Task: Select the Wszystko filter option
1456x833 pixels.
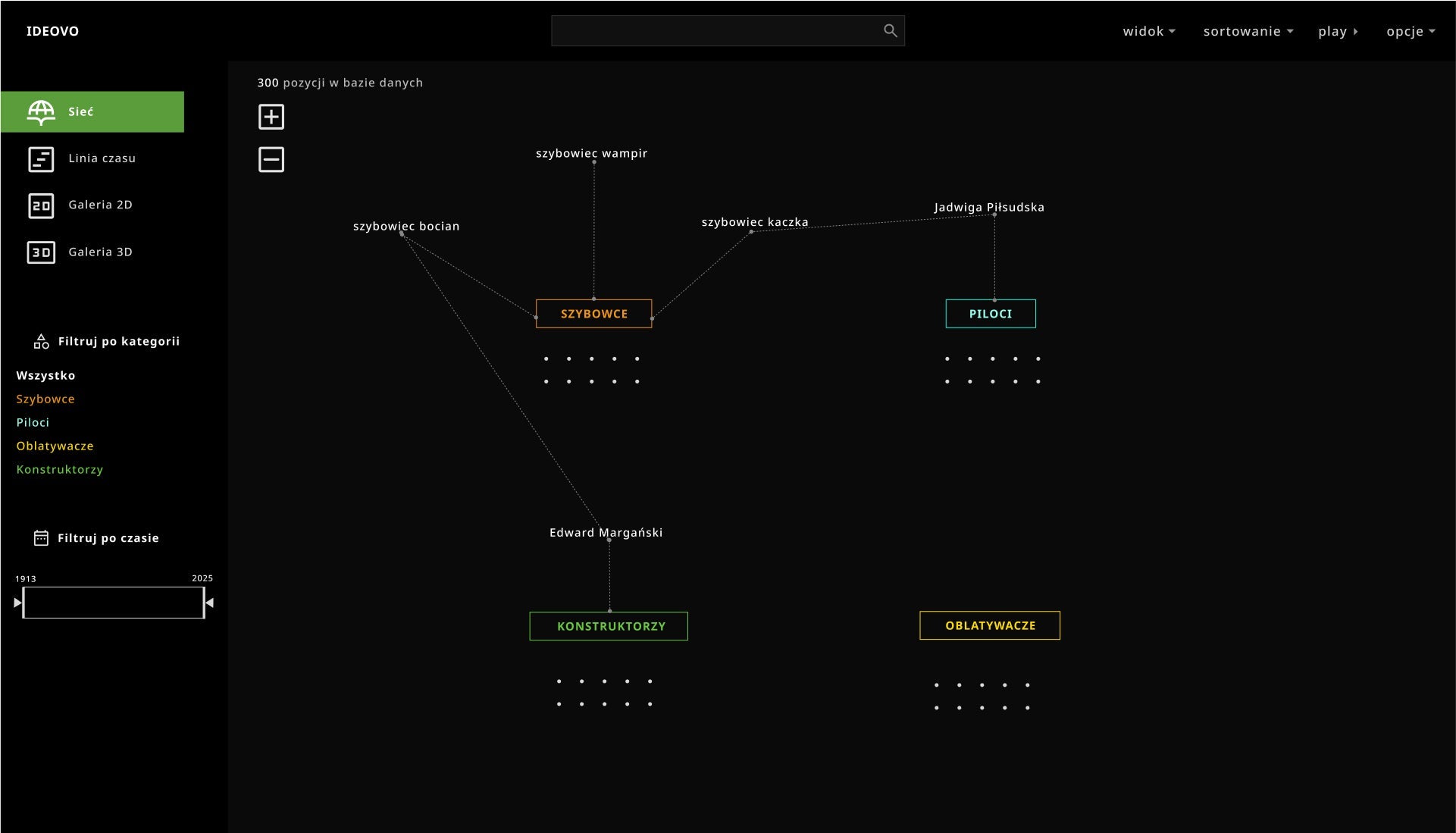Action: [x=45, y=375]
